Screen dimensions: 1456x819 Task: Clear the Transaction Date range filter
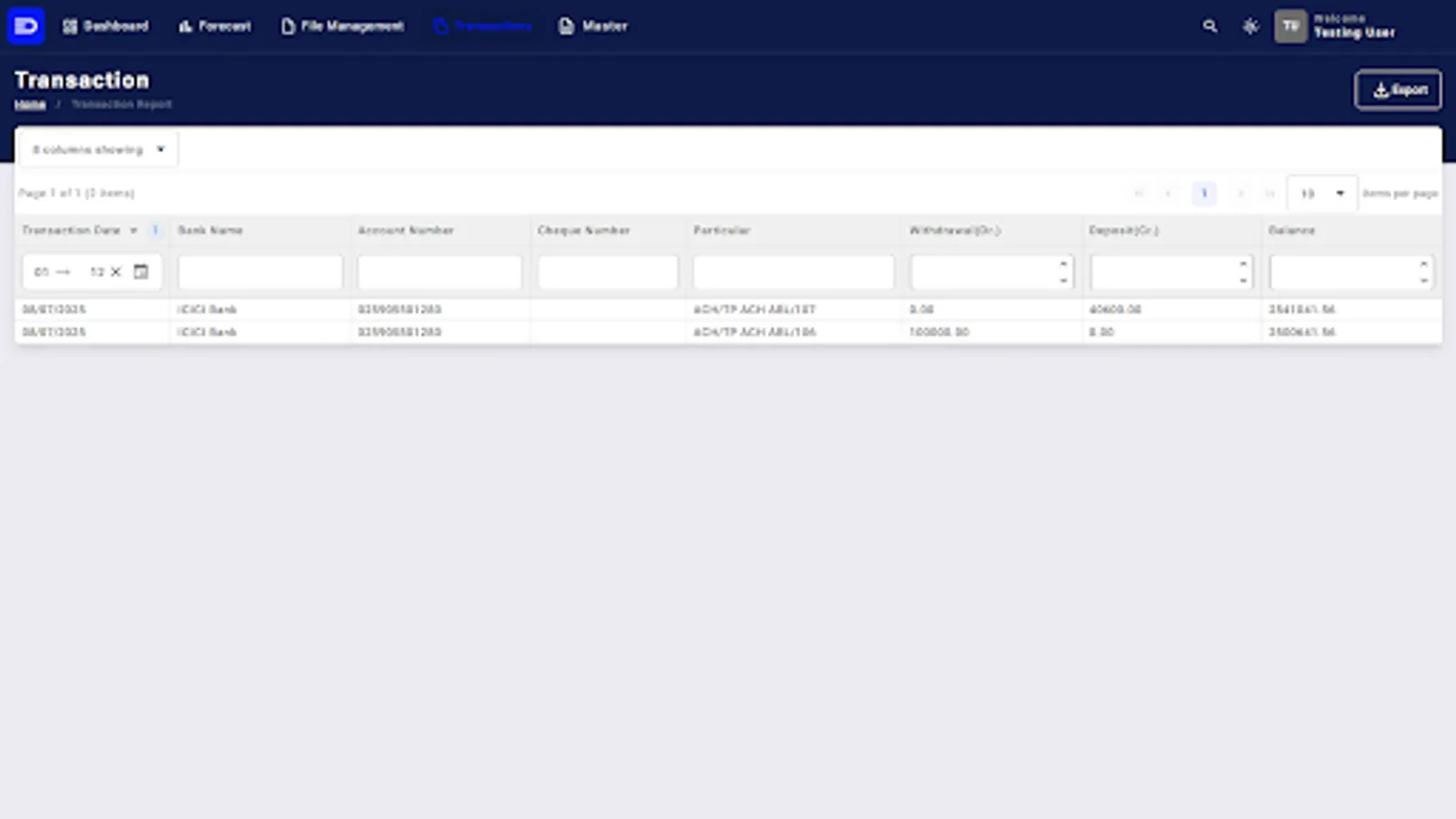(116, 272)
